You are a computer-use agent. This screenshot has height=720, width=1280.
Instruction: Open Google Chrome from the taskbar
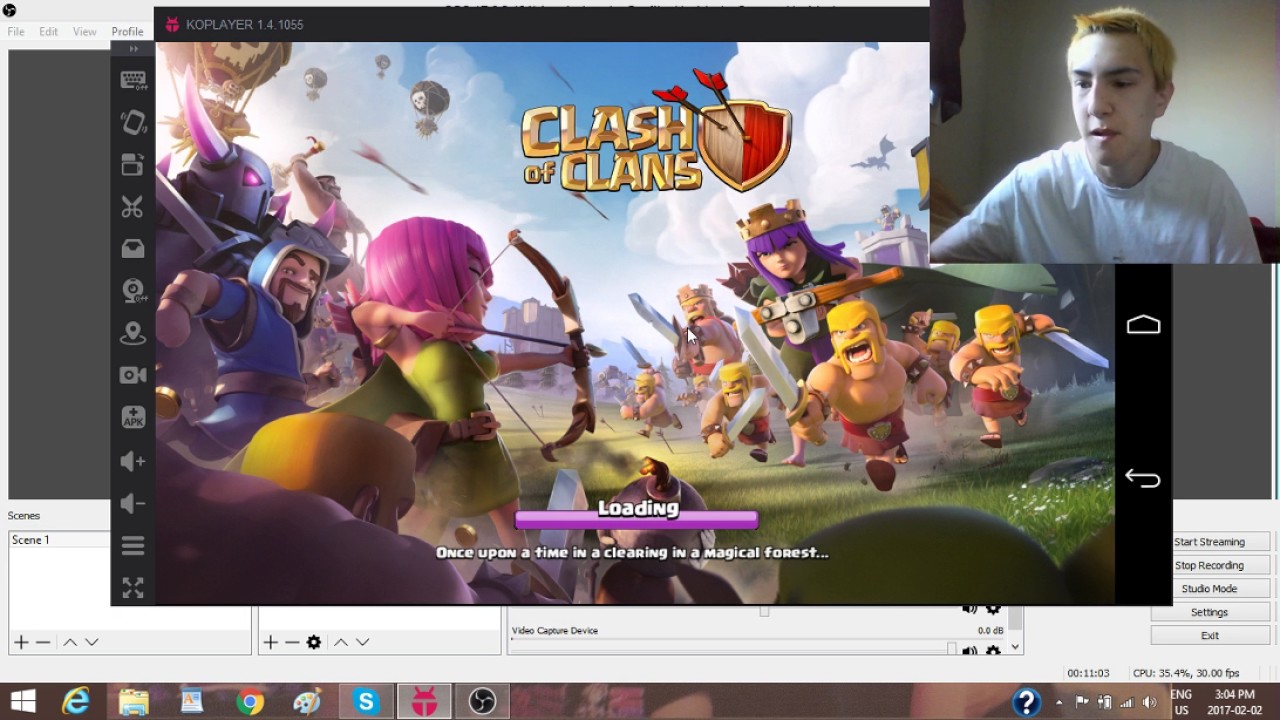250,702
